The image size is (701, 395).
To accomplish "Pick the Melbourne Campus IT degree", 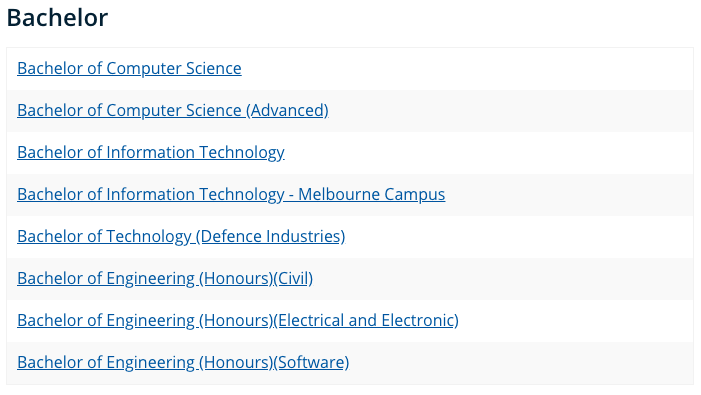I will click(231, 194).
